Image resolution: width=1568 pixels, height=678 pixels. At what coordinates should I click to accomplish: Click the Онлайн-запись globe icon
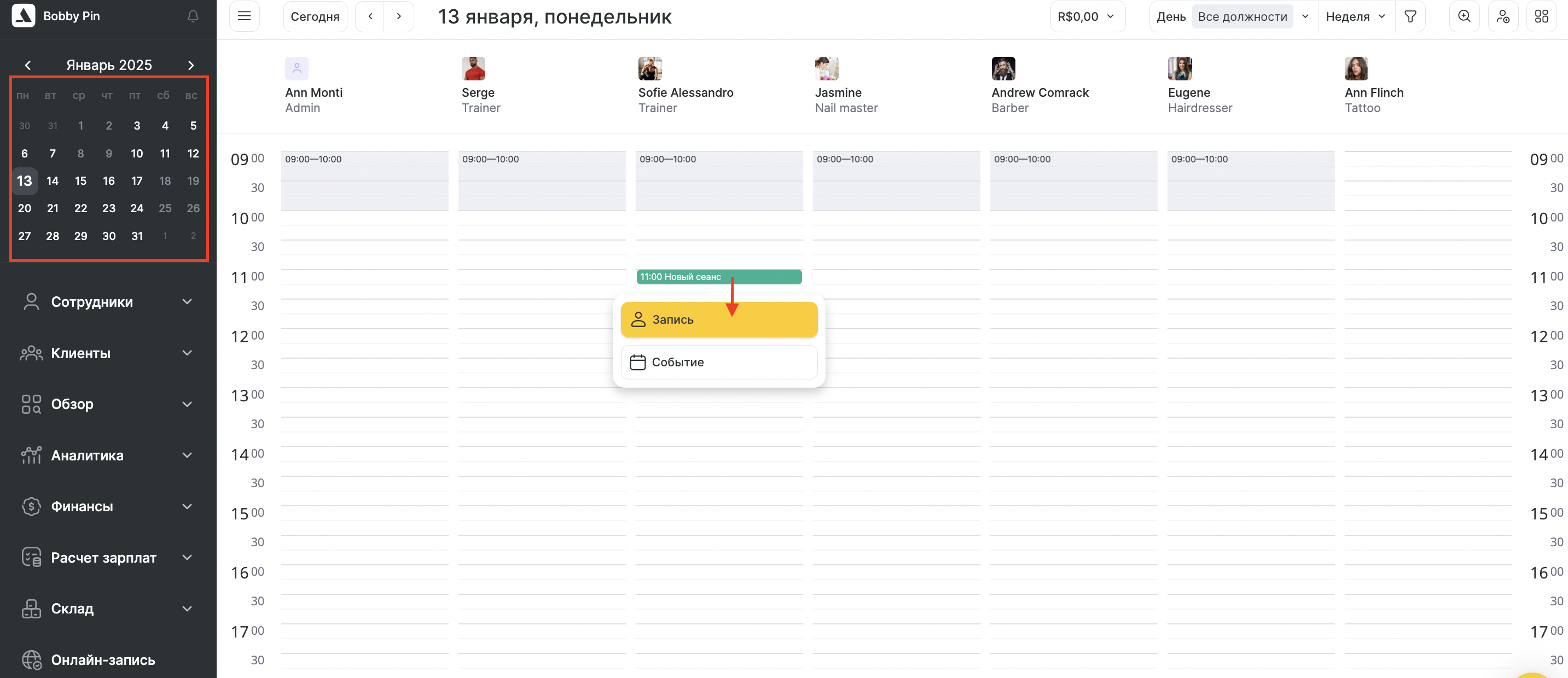[31, 660]
